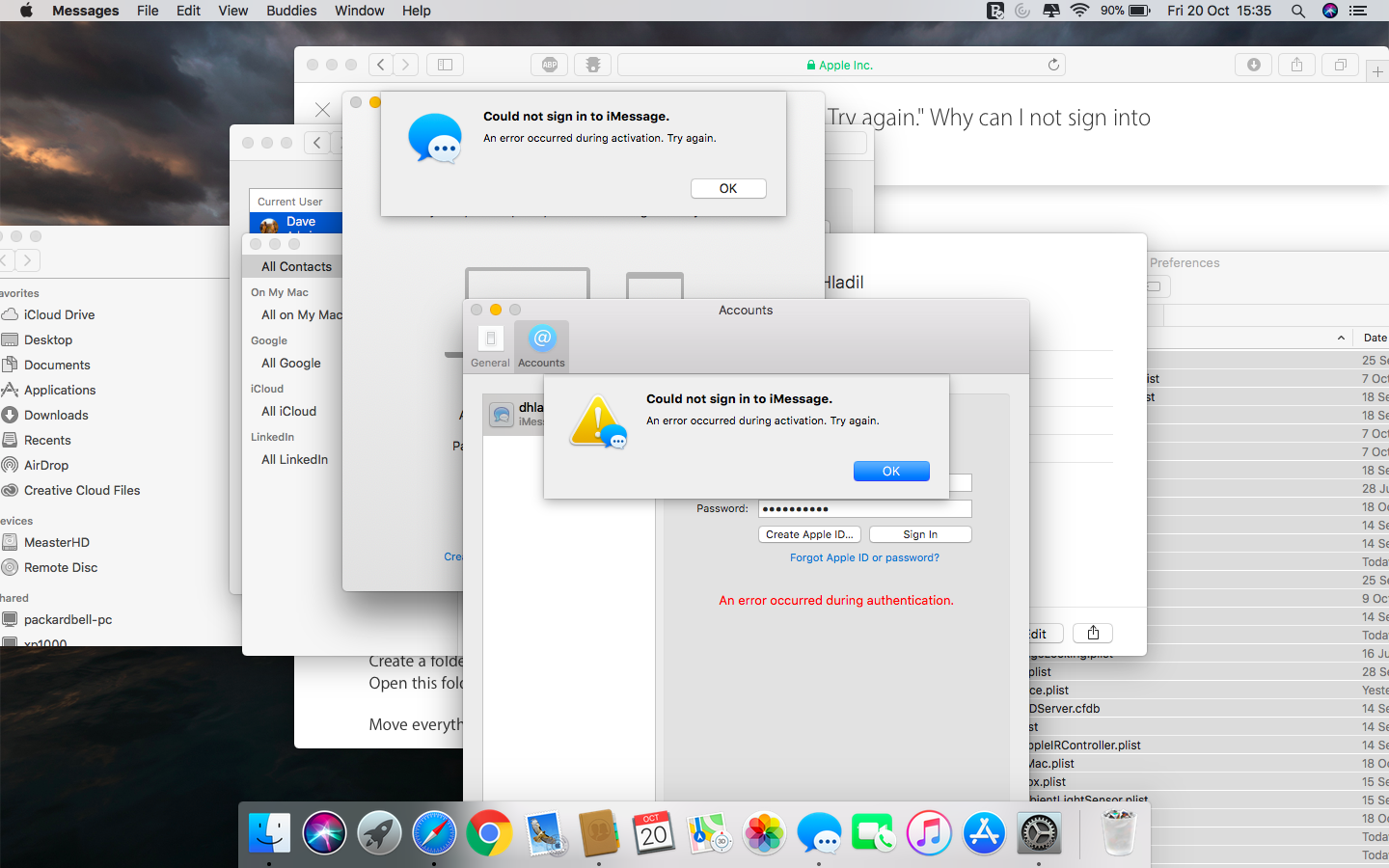Screen dimensions: 1389x868
Task: Open Notification Center from menu bar
Action: tap(1358, 11)
